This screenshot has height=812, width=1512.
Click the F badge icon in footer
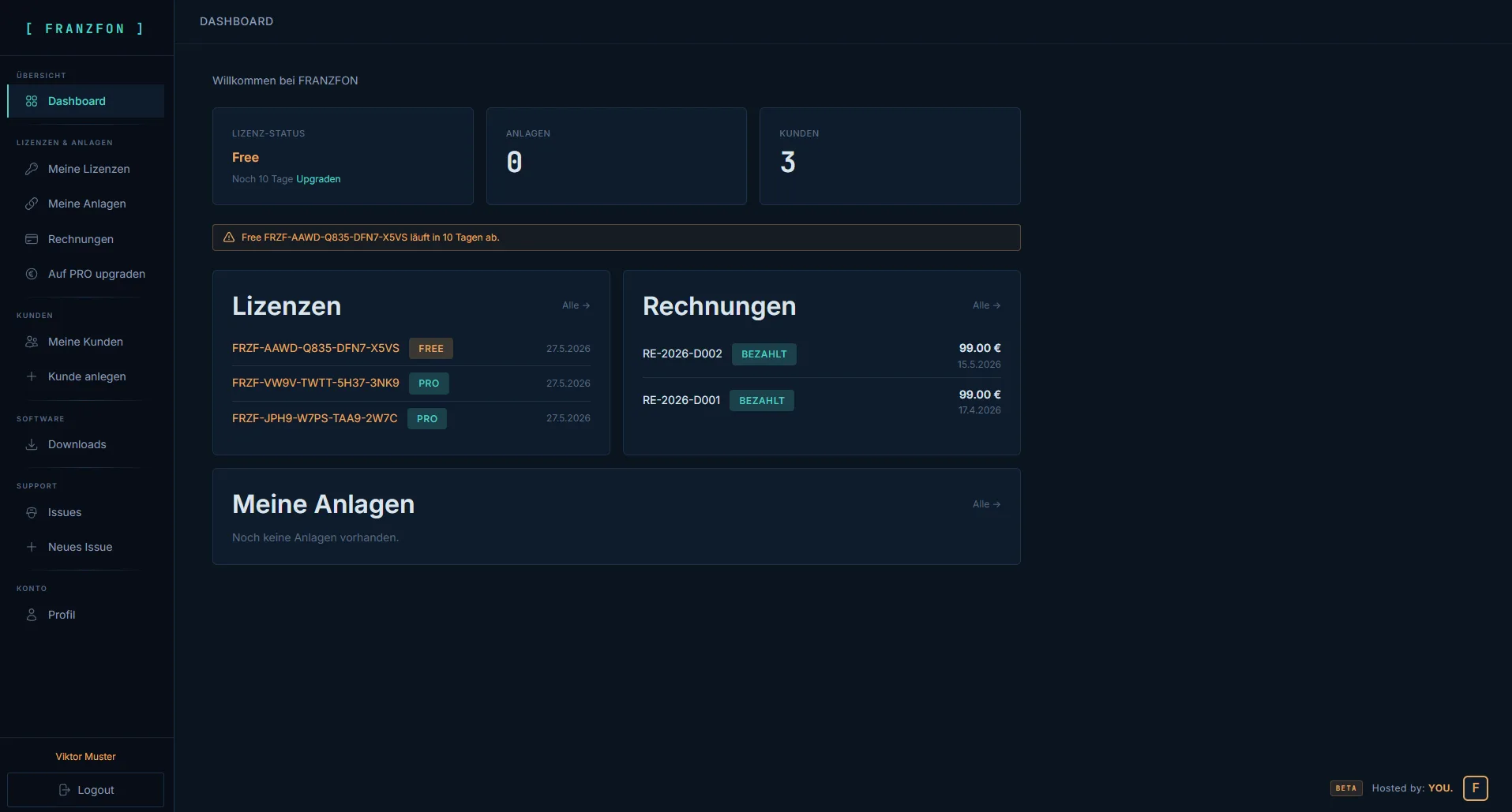click(x=1476, y=788)
